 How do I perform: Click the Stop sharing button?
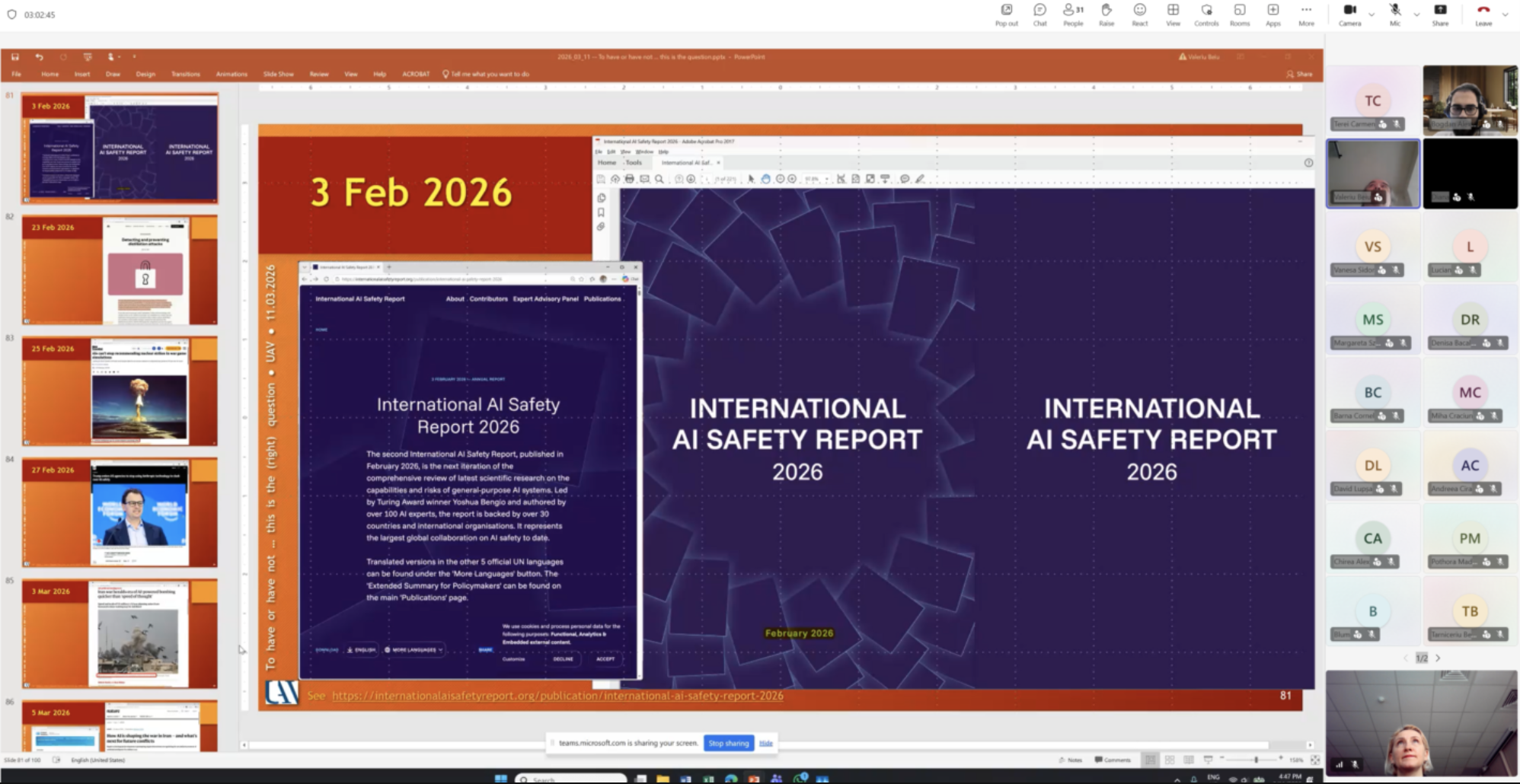[728, 743]
